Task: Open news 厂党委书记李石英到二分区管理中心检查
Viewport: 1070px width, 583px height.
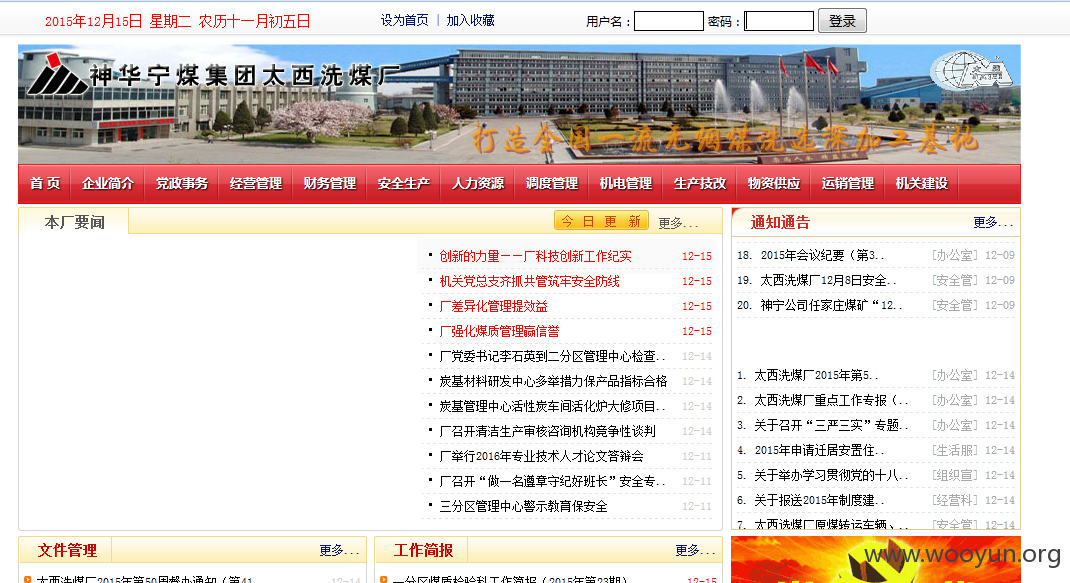Action: (552, 356)
